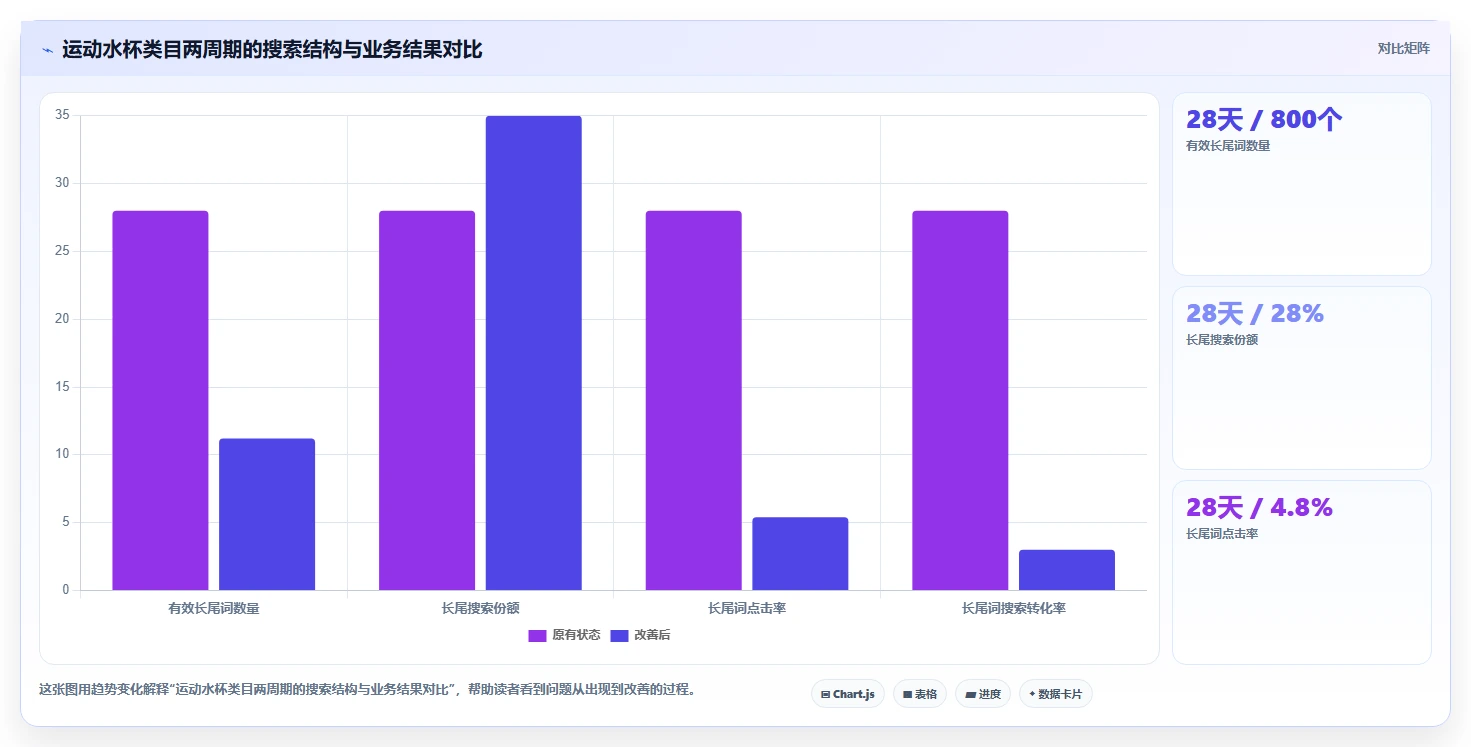The image size is (1471, 747).
Task: Click the y-axis value 20
Action: click(62, 319)
